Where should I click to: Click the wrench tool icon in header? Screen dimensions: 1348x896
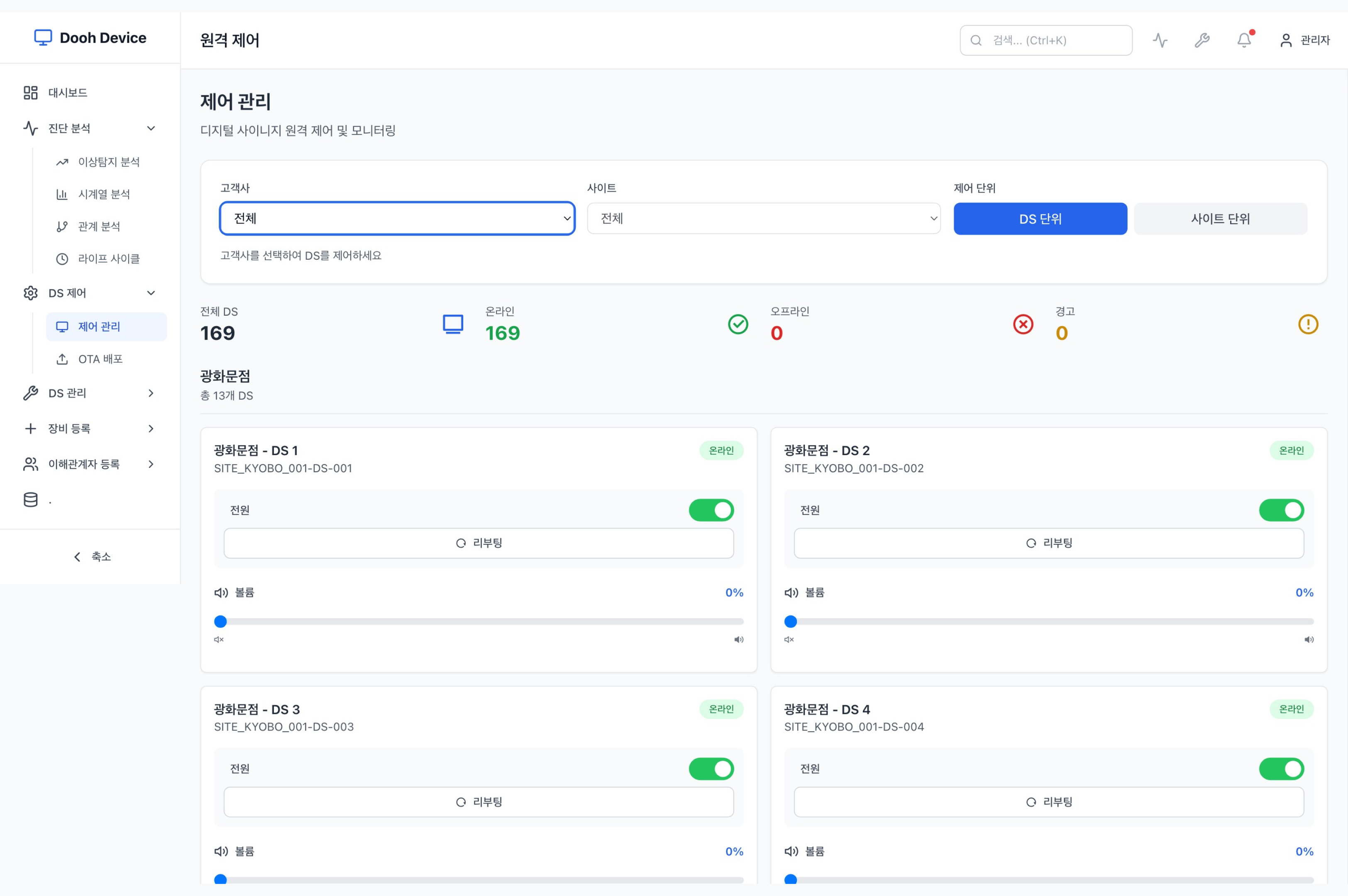(1201, 41)
